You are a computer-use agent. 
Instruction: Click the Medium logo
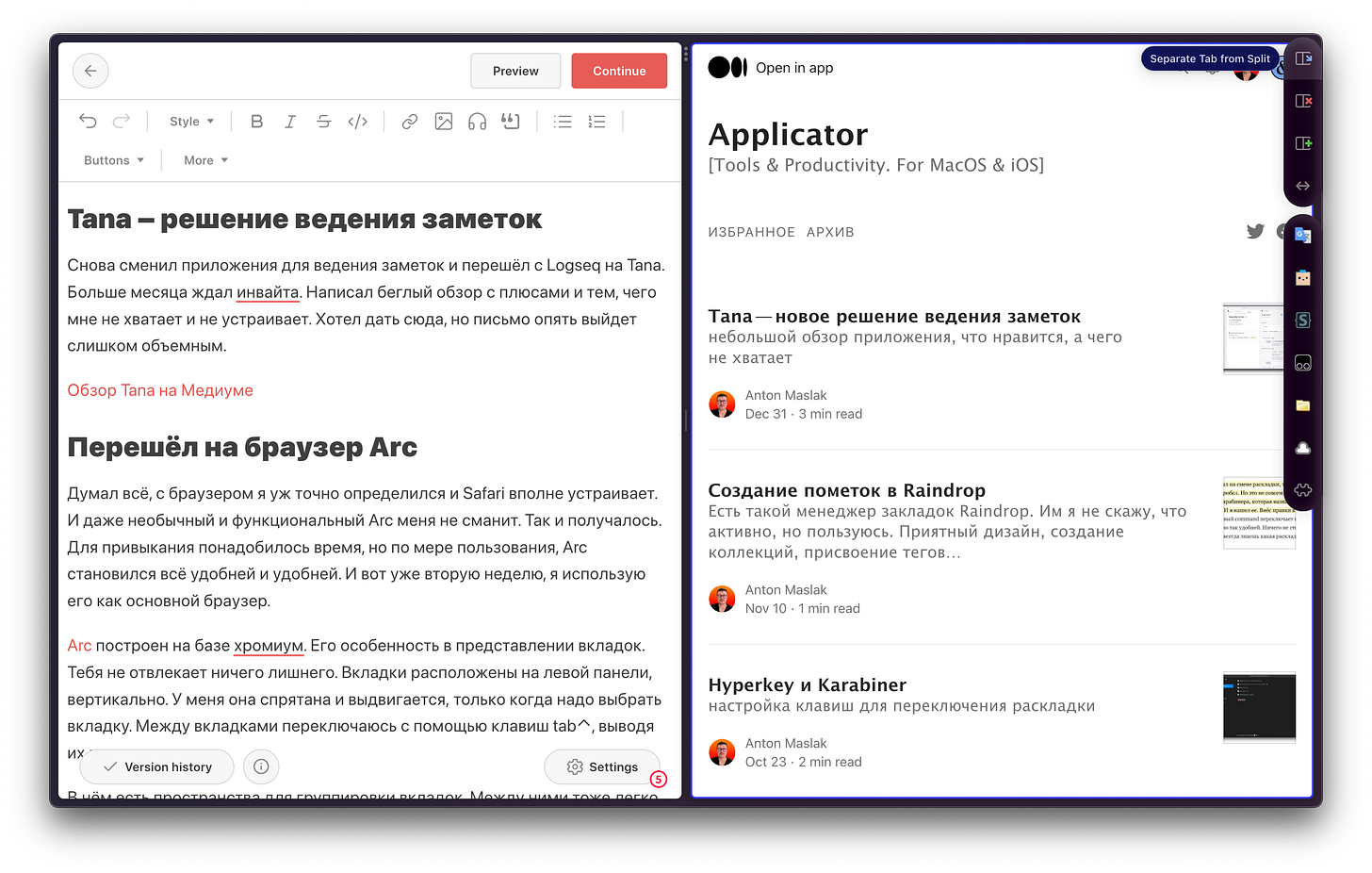727,67
